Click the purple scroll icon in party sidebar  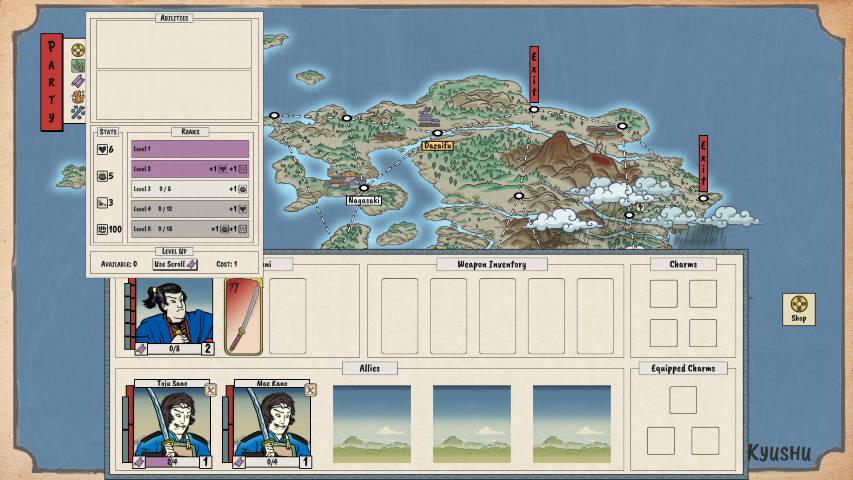[77, 81]
